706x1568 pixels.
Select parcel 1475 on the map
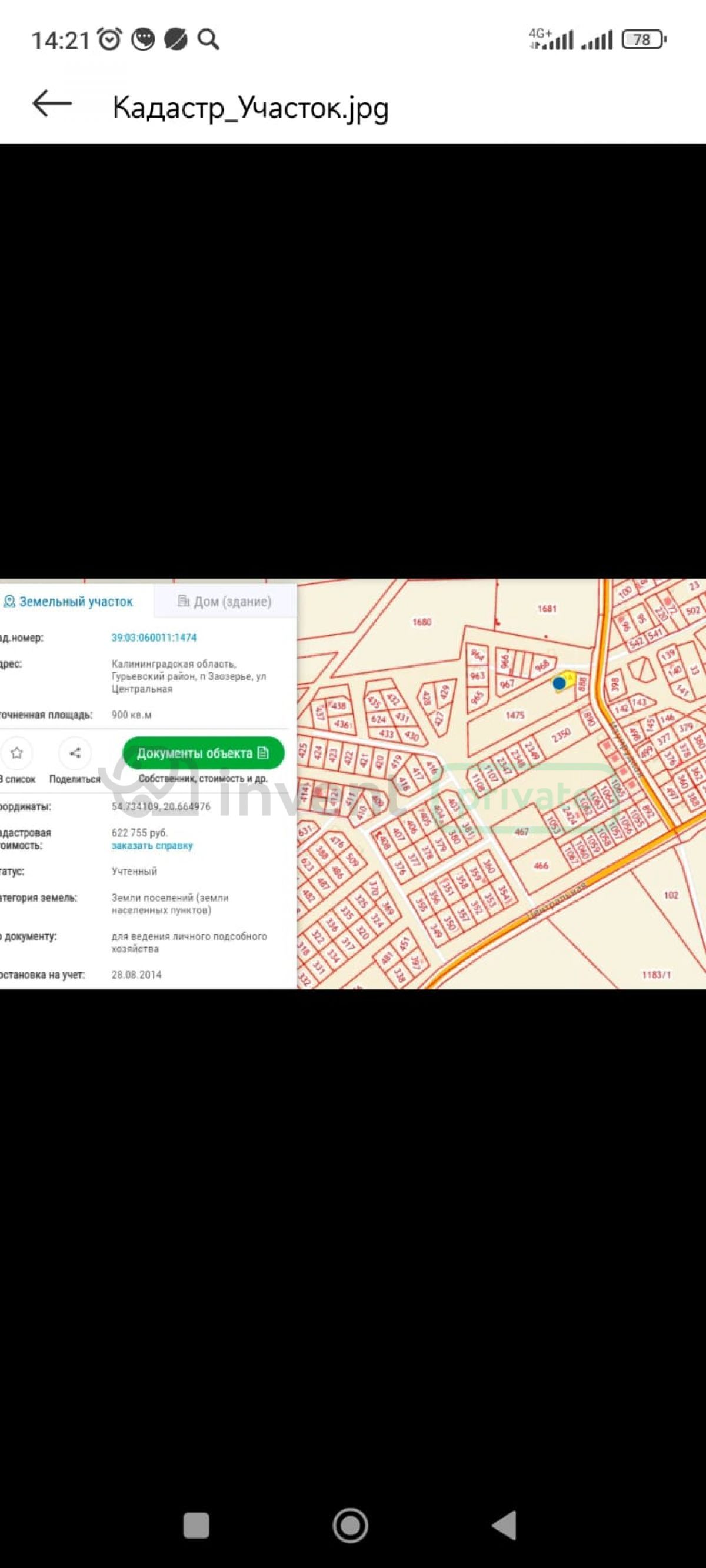click(x=515, y=715)
